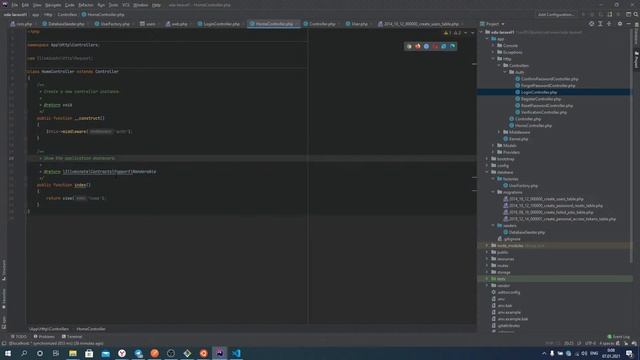The height and width of the screenshot is (360, 640).
Task: Collapse the Auth folder
Action: pos(505,72)
